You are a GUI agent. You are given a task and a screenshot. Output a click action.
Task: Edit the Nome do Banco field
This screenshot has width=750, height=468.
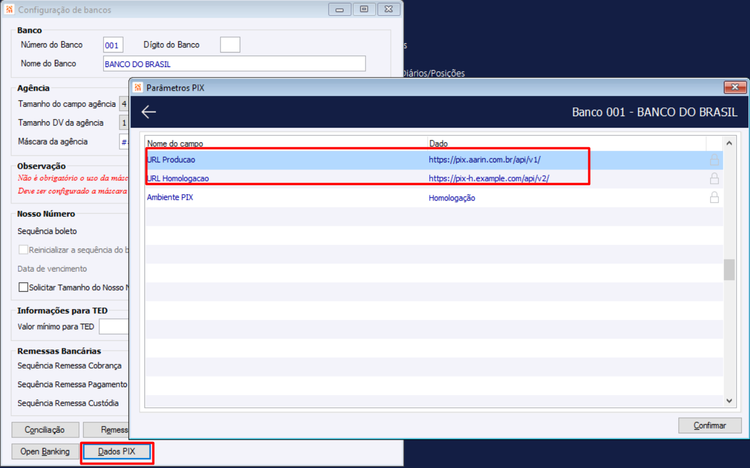pyautogui.click(x=234, y=64)
